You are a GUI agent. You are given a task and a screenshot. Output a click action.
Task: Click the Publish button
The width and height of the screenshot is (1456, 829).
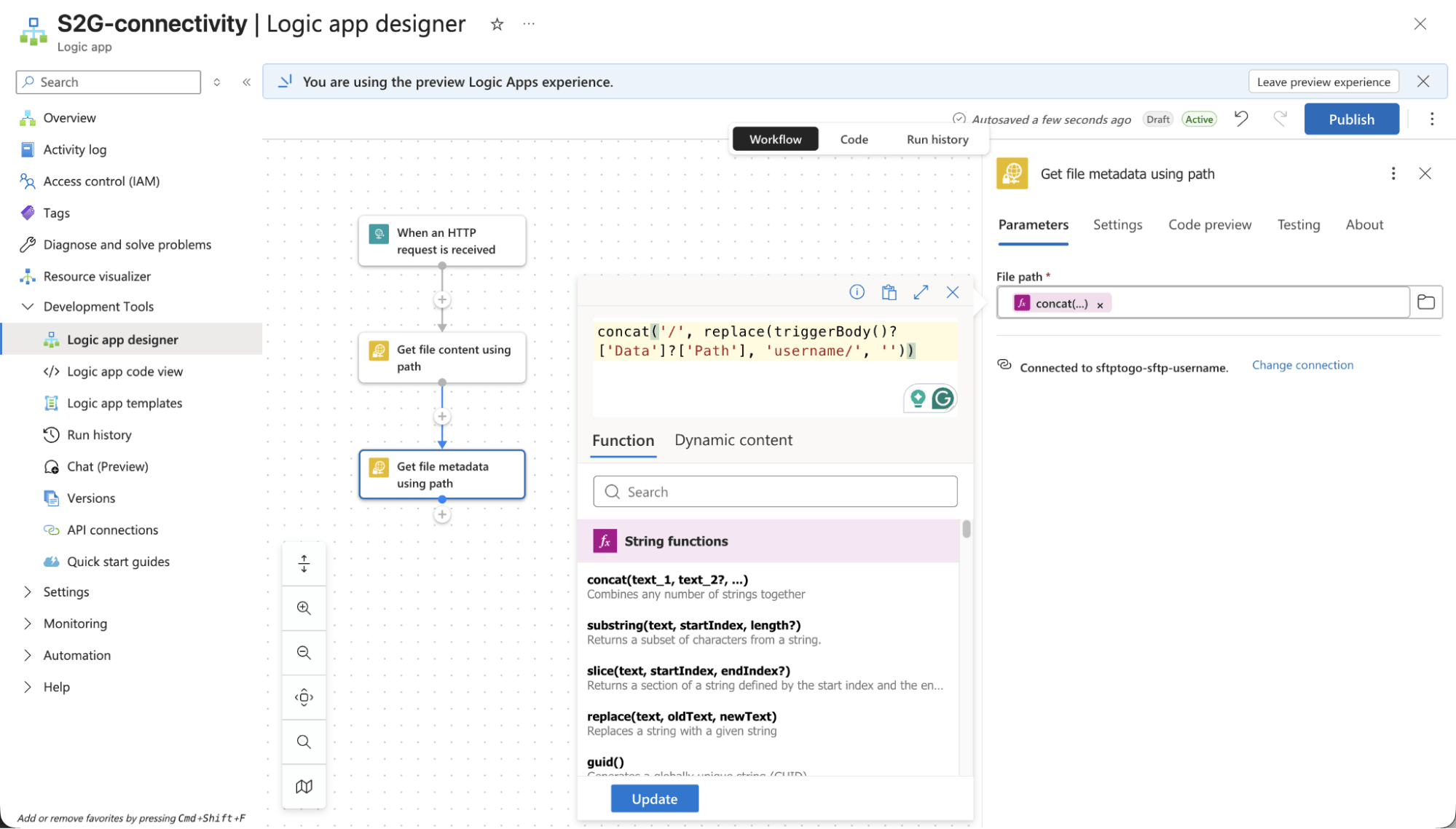(1351, 119)
